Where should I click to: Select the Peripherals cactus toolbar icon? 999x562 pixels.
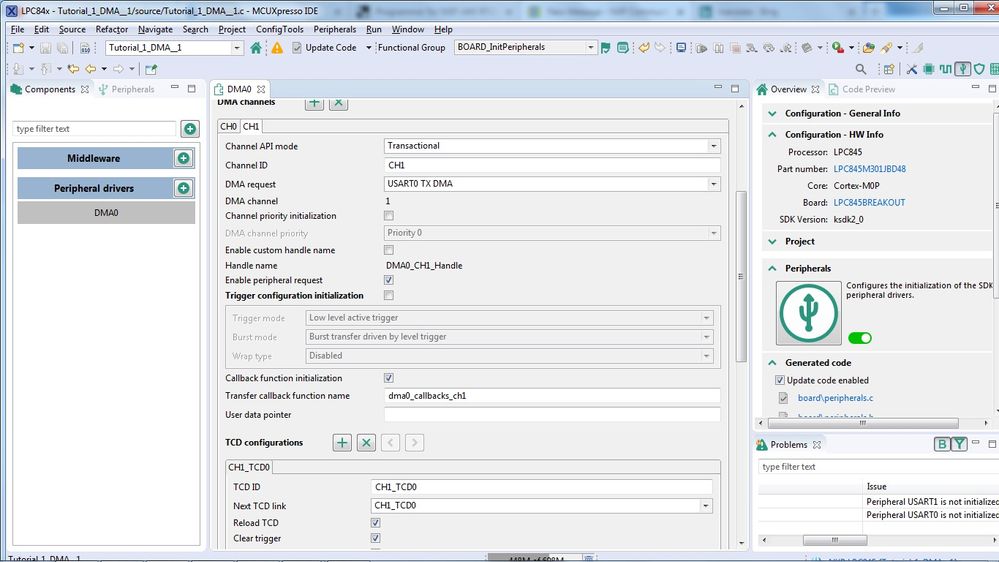click(x=963, y=69)
